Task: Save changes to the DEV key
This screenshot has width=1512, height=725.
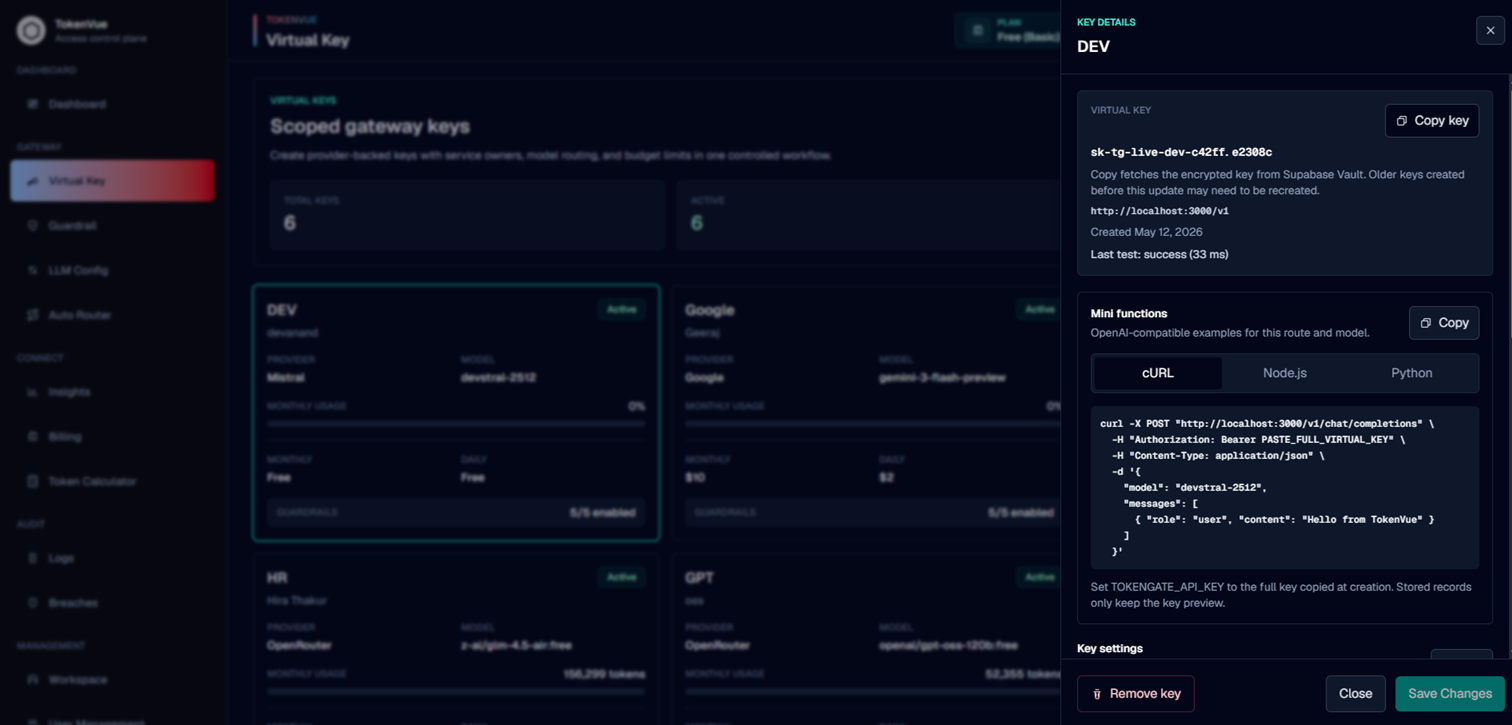Action: (1450, 694)
